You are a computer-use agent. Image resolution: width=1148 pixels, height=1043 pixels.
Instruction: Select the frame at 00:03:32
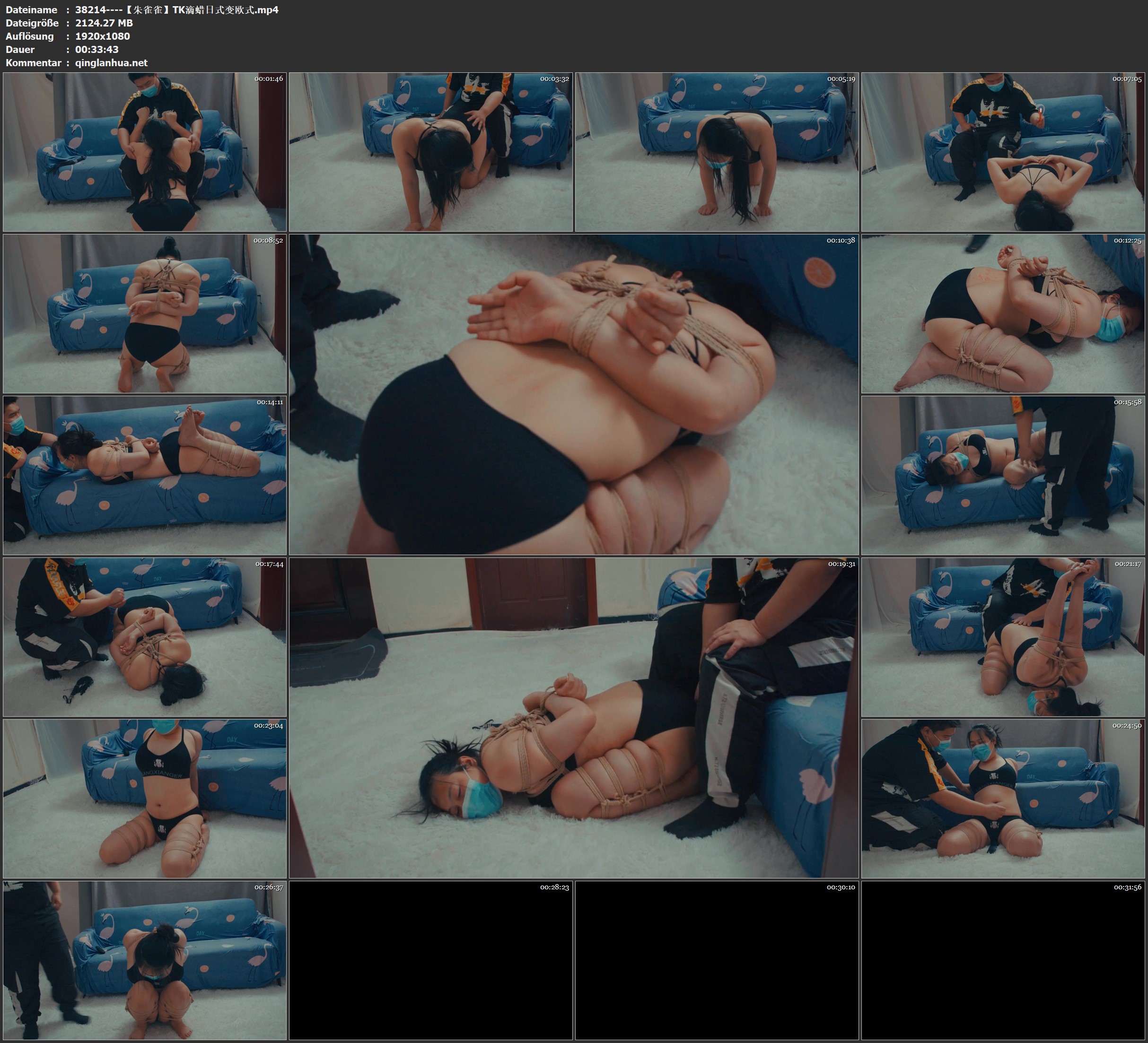point(430,151)
